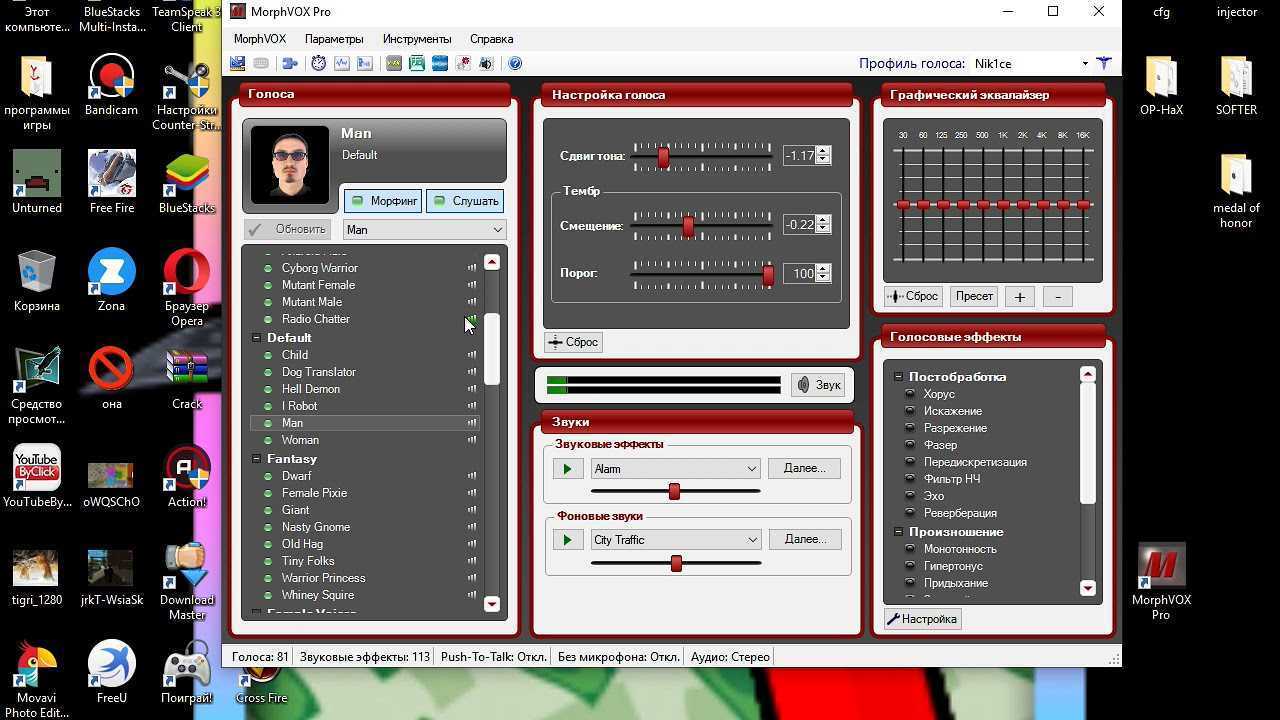Viewport: 1280px width, 720px height.
Task: Open the Man voice dropdown
Action: point(425,230)
